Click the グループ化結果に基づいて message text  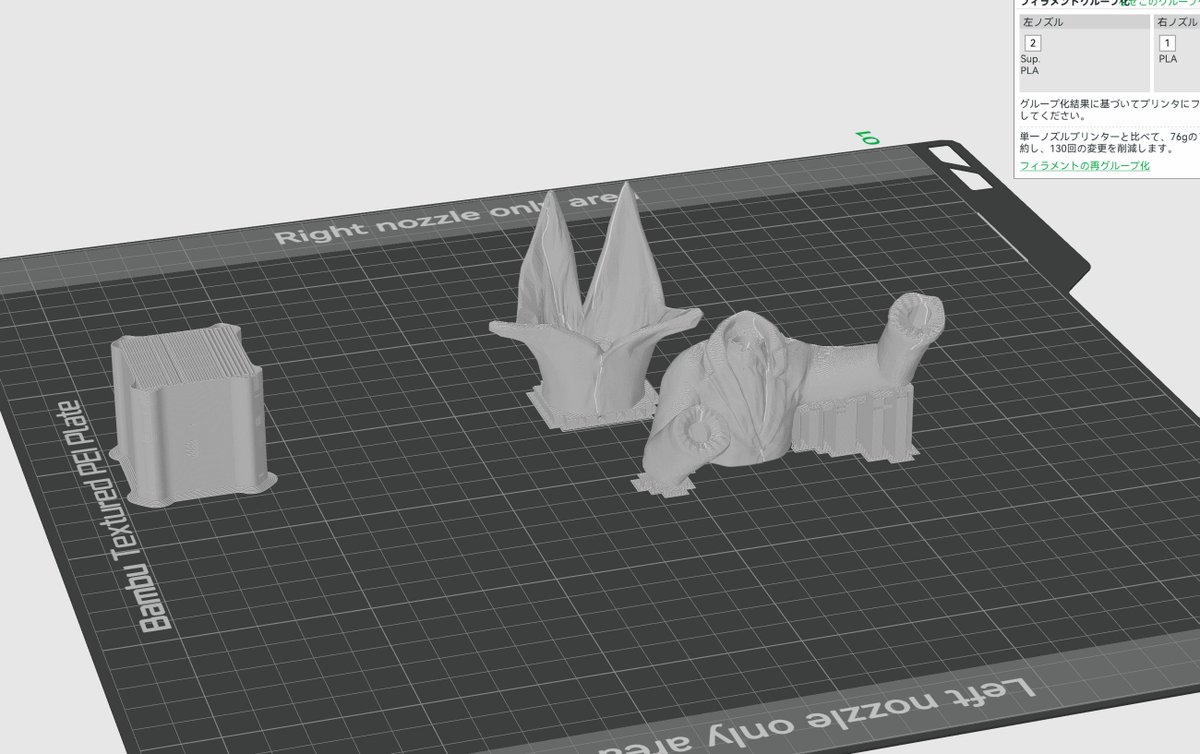point(1109,109)
